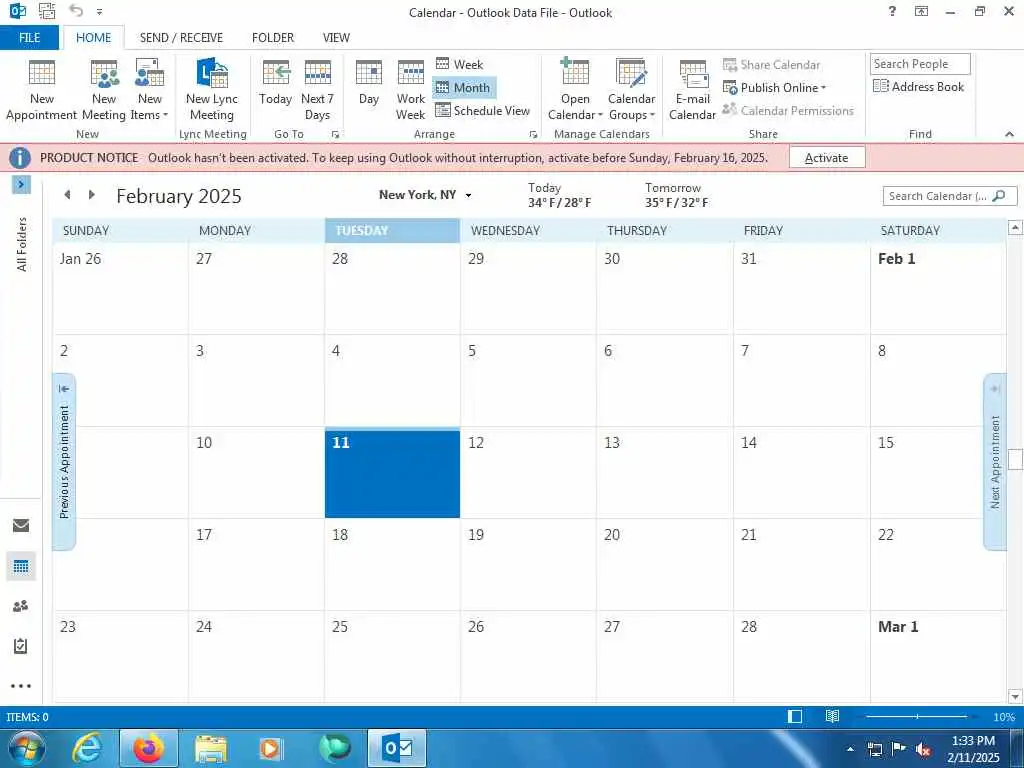Open the Calendar navigation icon
Image resolution: width=1024 pixels, height=768 pixels.
pyautogui.click(x=21, y=566)
